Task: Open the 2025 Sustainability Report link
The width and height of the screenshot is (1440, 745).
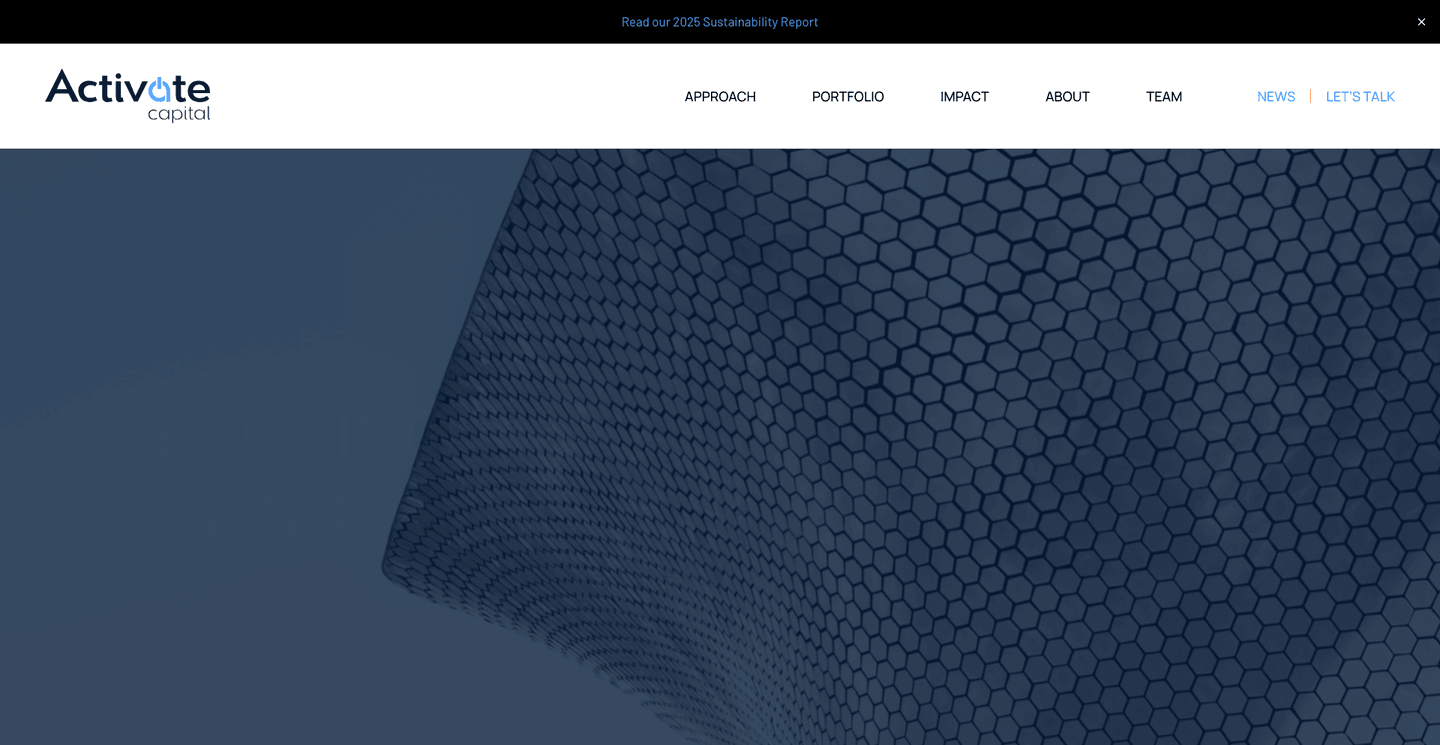Action: (x=719, y=21)
